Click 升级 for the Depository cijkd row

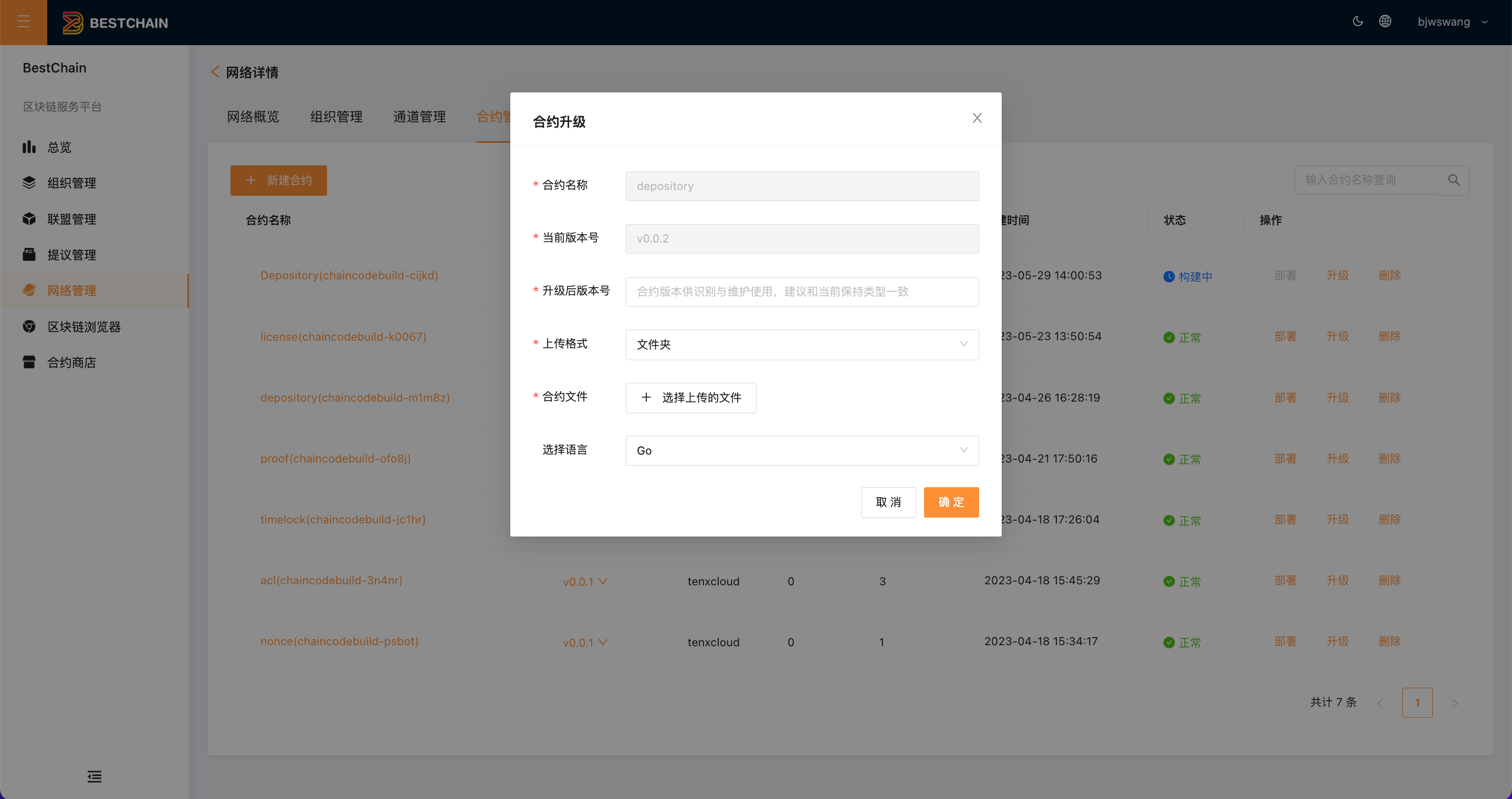1338,275
